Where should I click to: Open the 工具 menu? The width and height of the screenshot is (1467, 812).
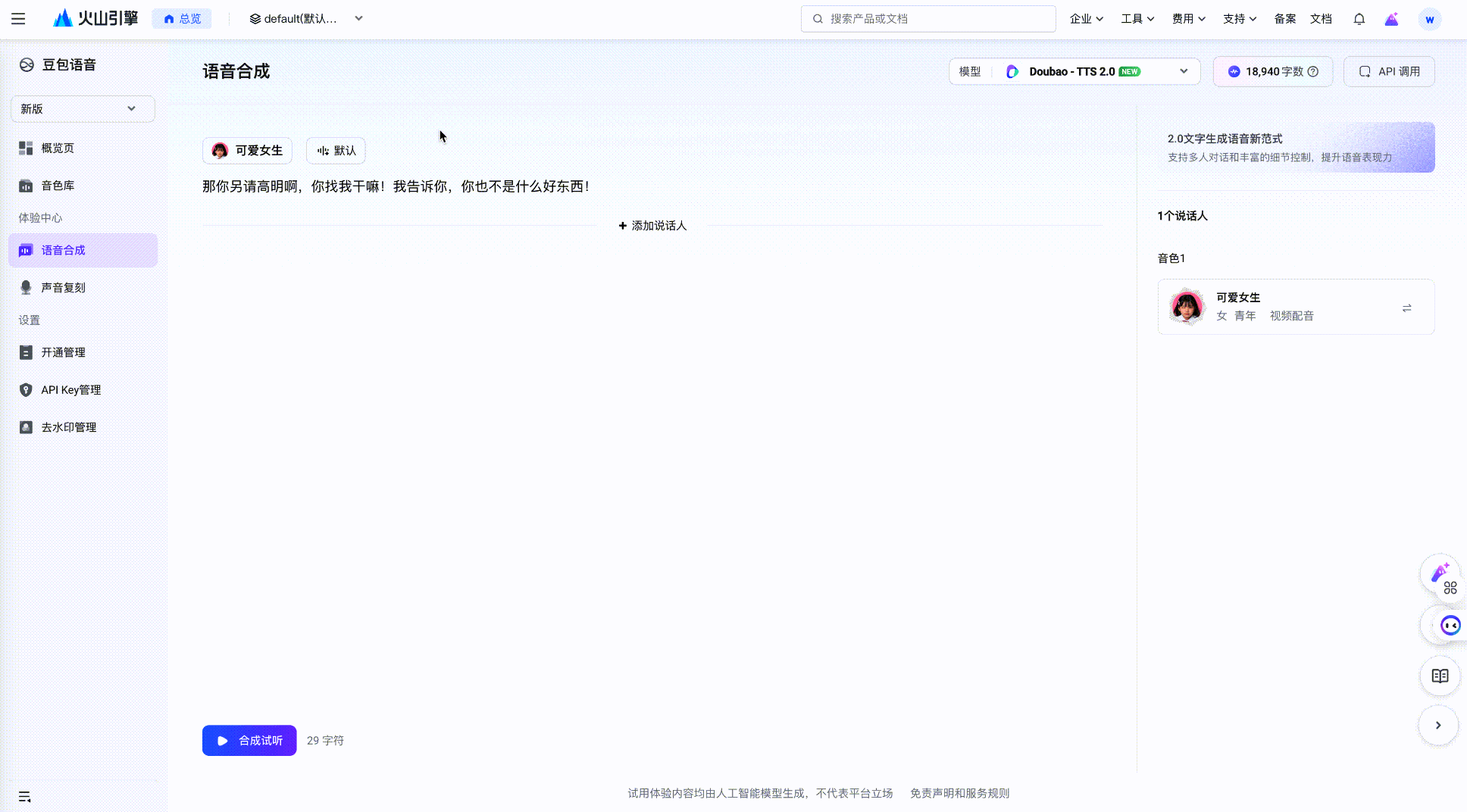(1137, 19)
